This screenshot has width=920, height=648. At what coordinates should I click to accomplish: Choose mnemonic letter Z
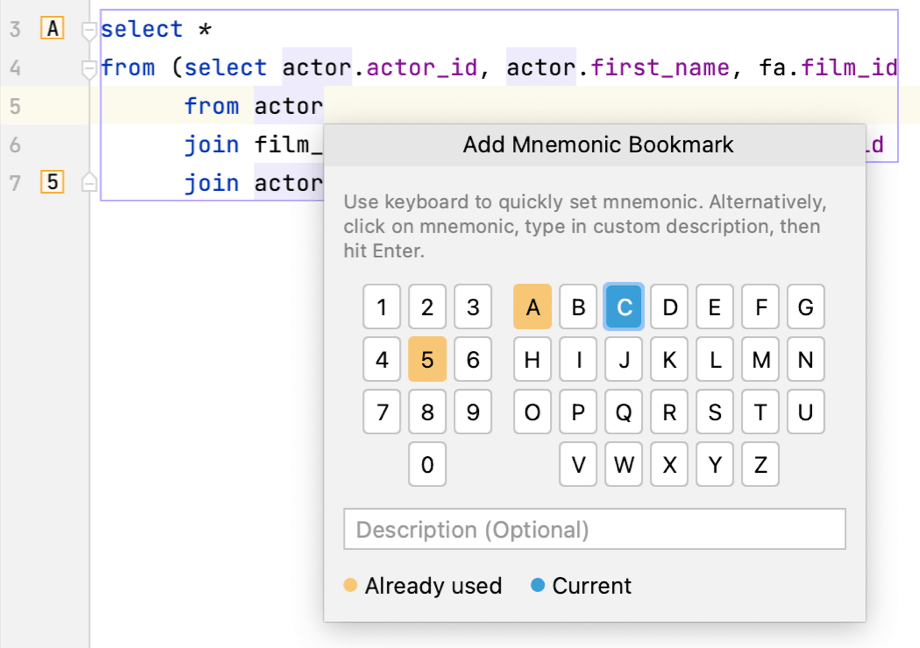pyautogui.click(x=760, y=464)
